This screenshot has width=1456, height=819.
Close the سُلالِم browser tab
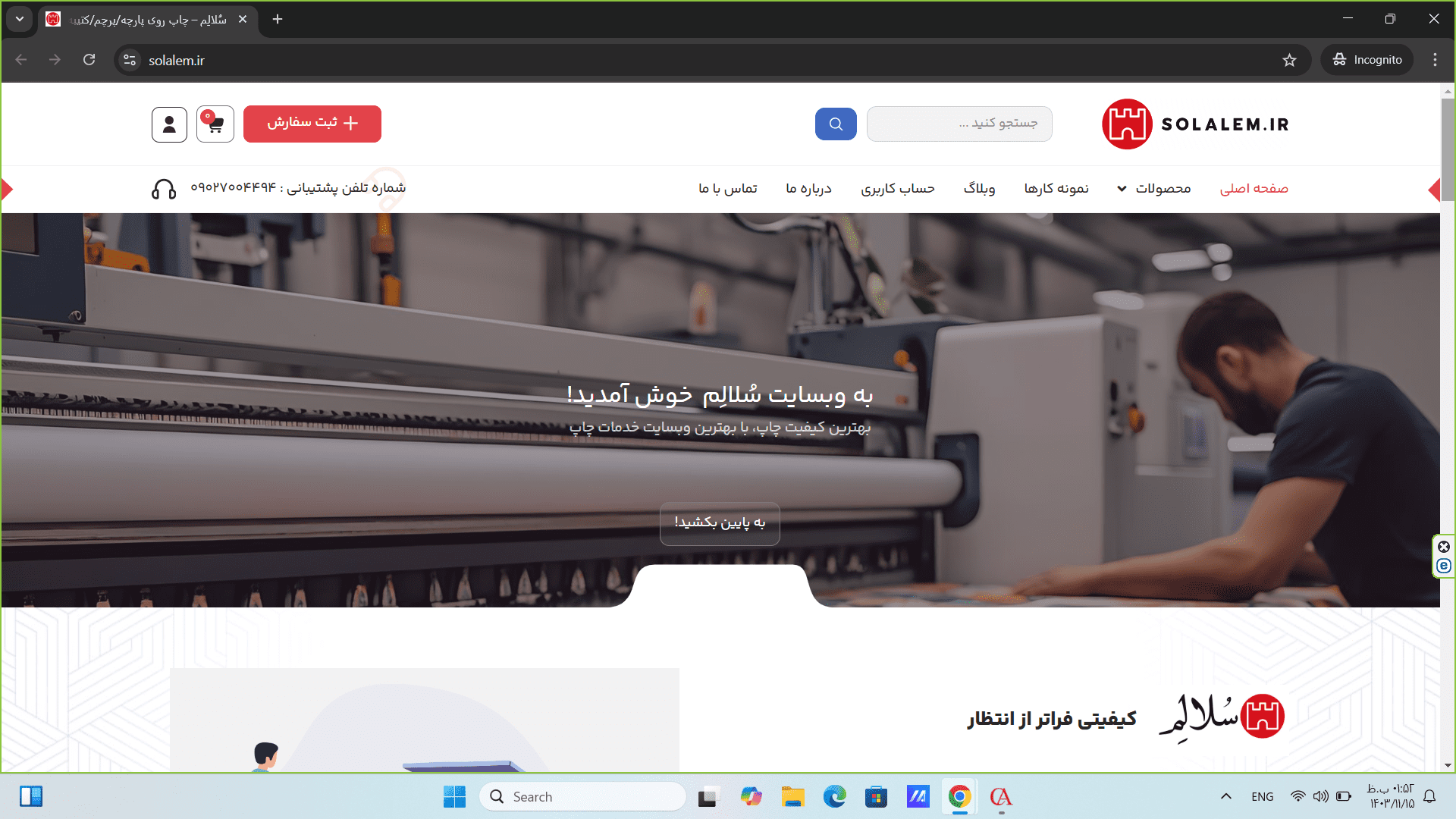click(x=243, y=19)
